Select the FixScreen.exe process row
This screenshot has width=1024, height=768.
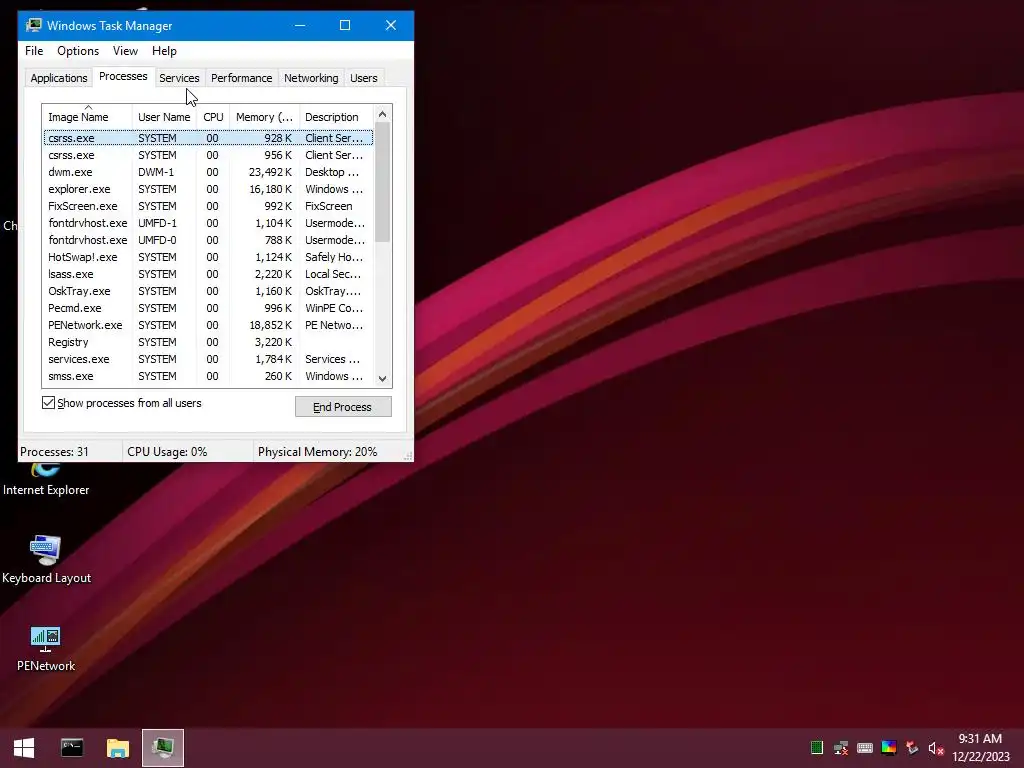pyautogui.click(x=208, y=206)
